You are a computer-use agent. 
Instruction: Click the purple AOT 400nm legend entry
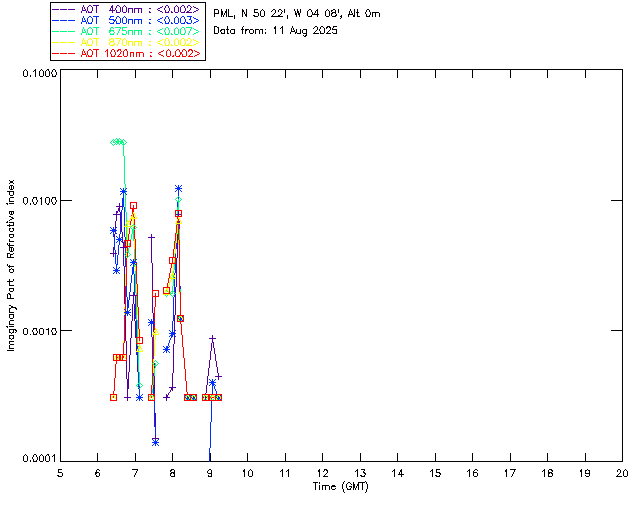[128, 9]
